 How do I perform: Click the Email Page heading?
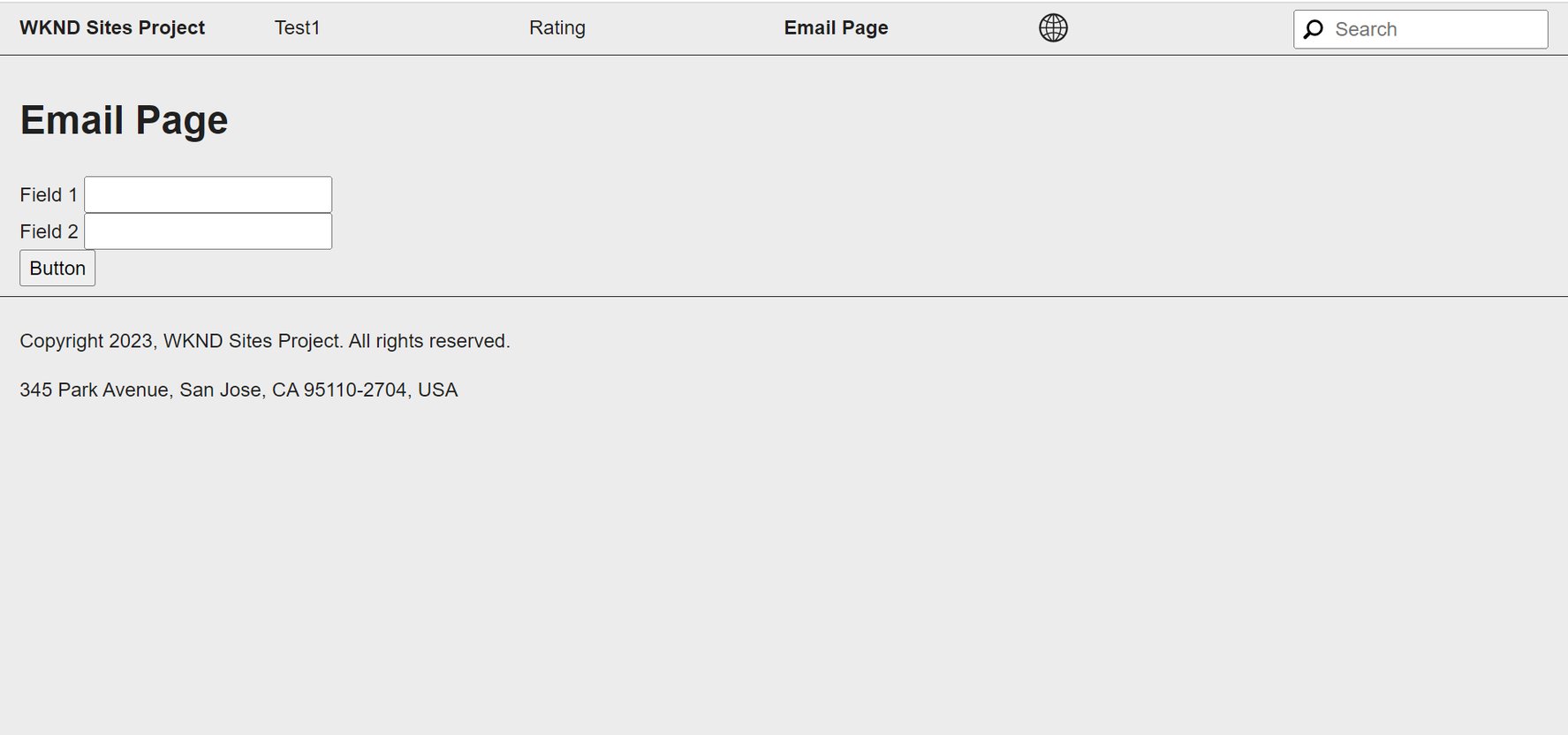(124, 119)
